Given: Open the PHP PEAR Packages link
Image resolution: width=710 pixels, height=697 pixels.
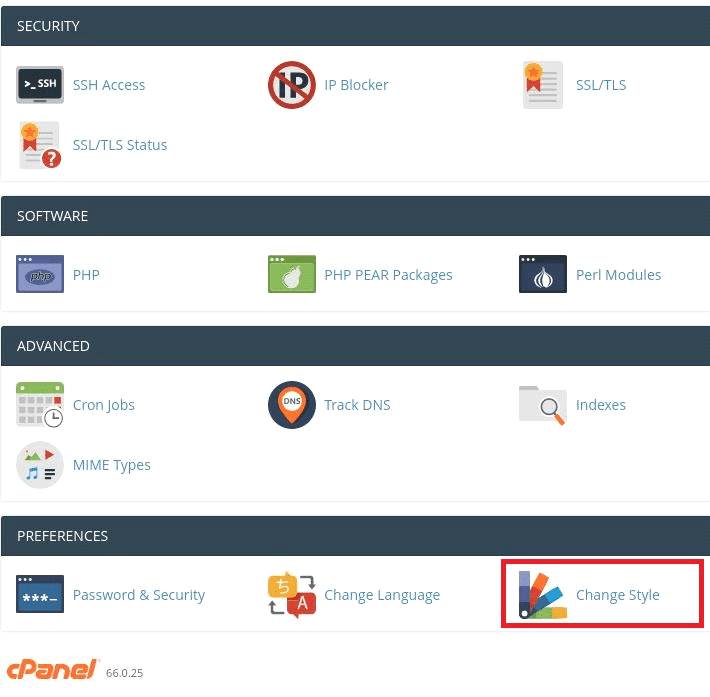Looking at the screenshot, I should [388, 275].
